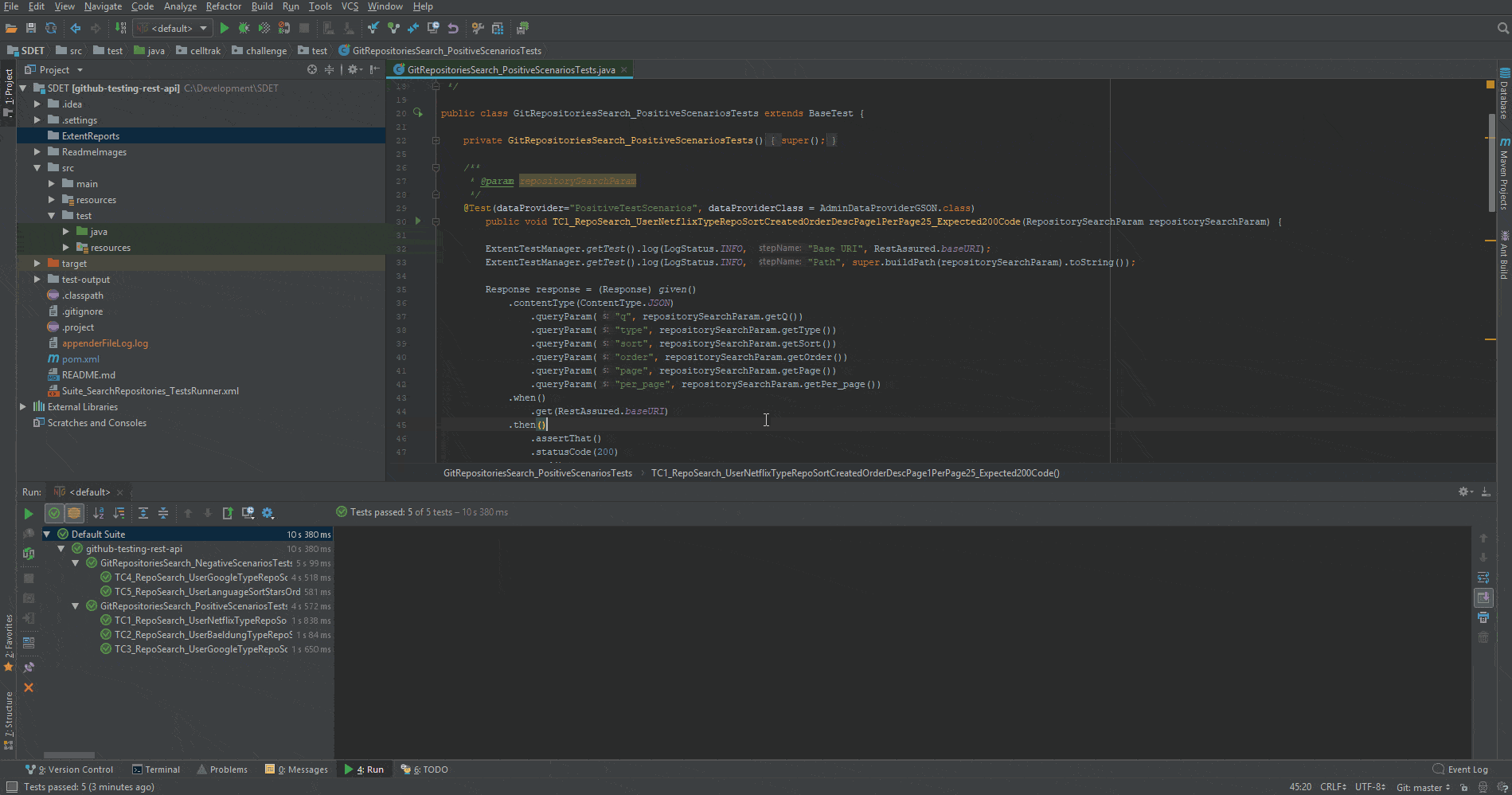Open the Refactor menu
1512x795 pixels.
[x=223, y=6]
